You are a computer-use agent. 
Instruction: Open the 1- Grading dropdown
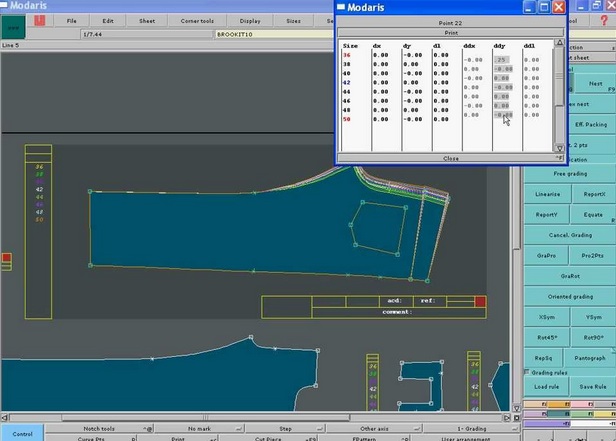click(x=471, y=429)
